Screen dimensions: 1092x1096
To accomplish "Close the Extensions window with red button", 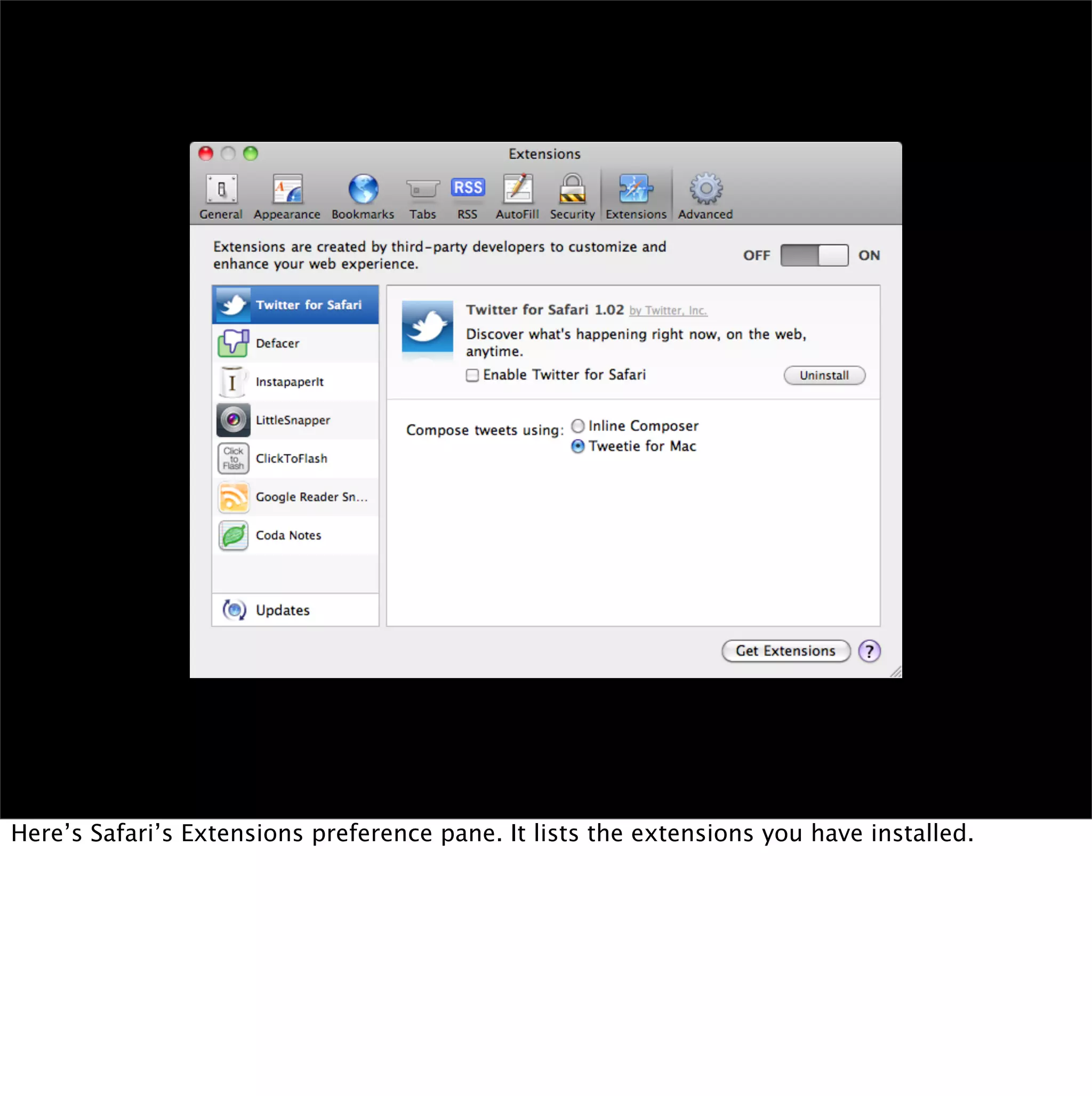I will [x=205, y=154].
